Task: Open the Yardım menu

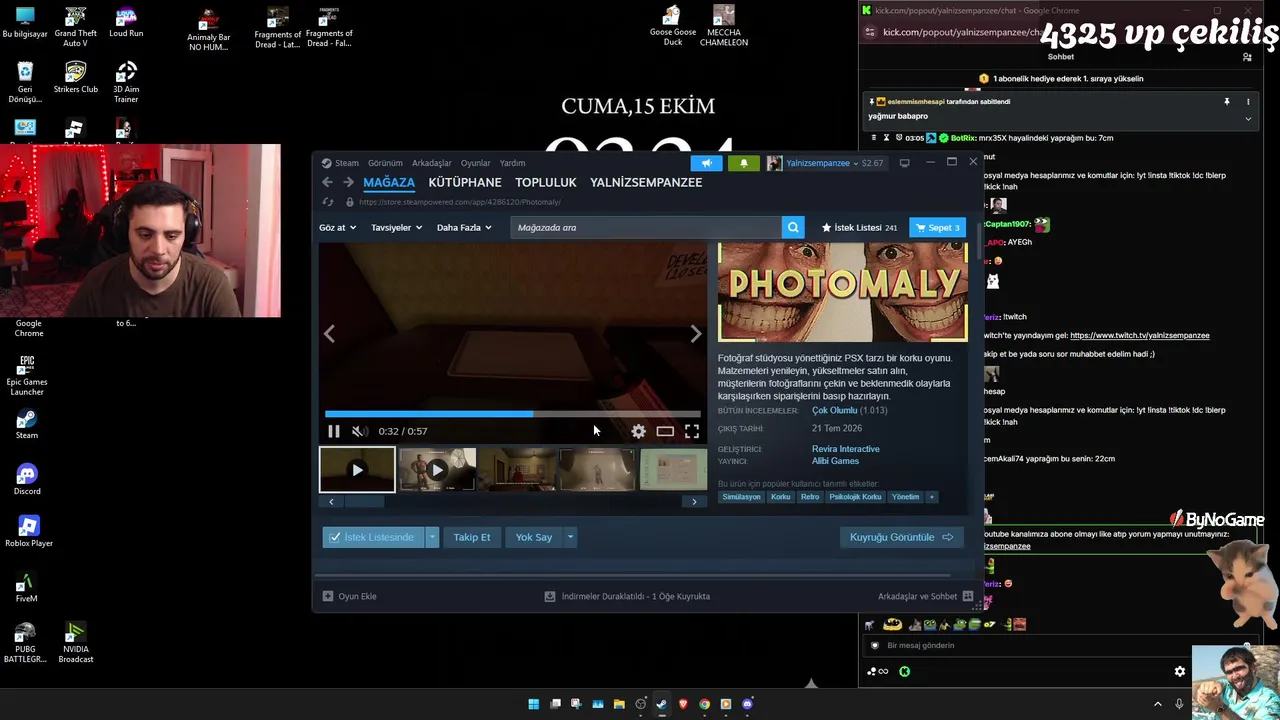Action: [x=512, y=163]
